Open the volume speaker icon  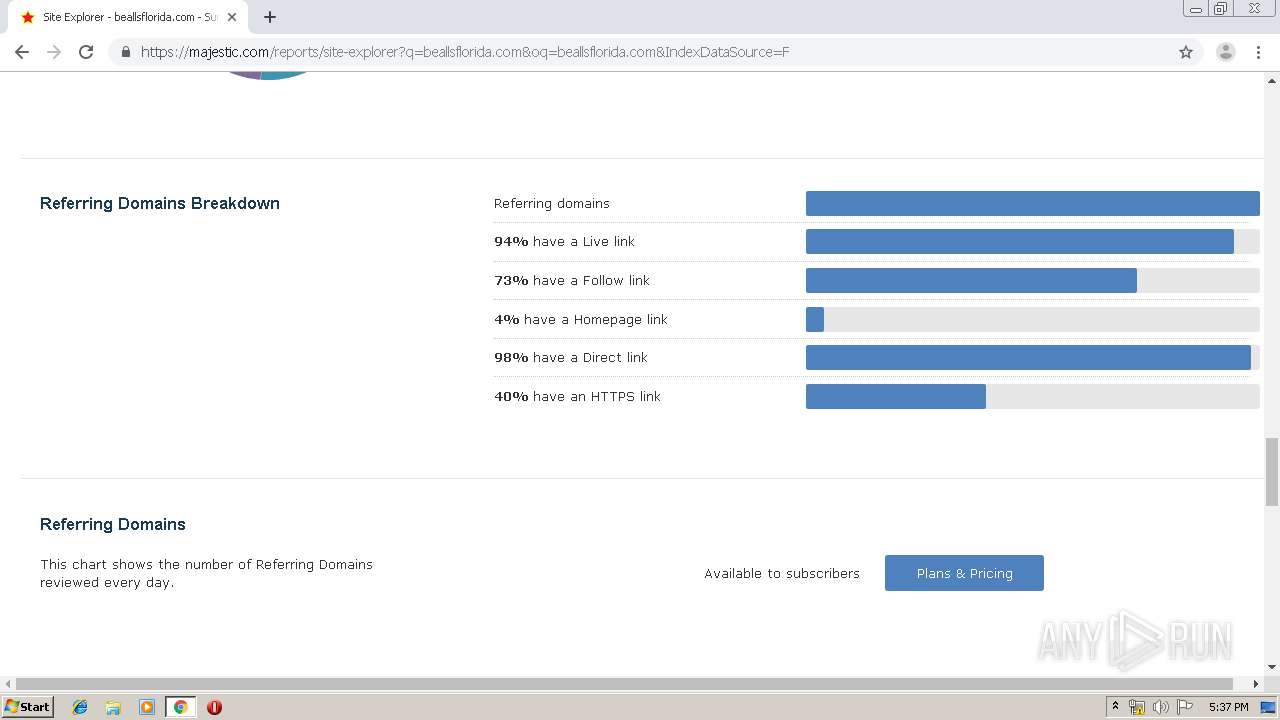[1160, 706]
